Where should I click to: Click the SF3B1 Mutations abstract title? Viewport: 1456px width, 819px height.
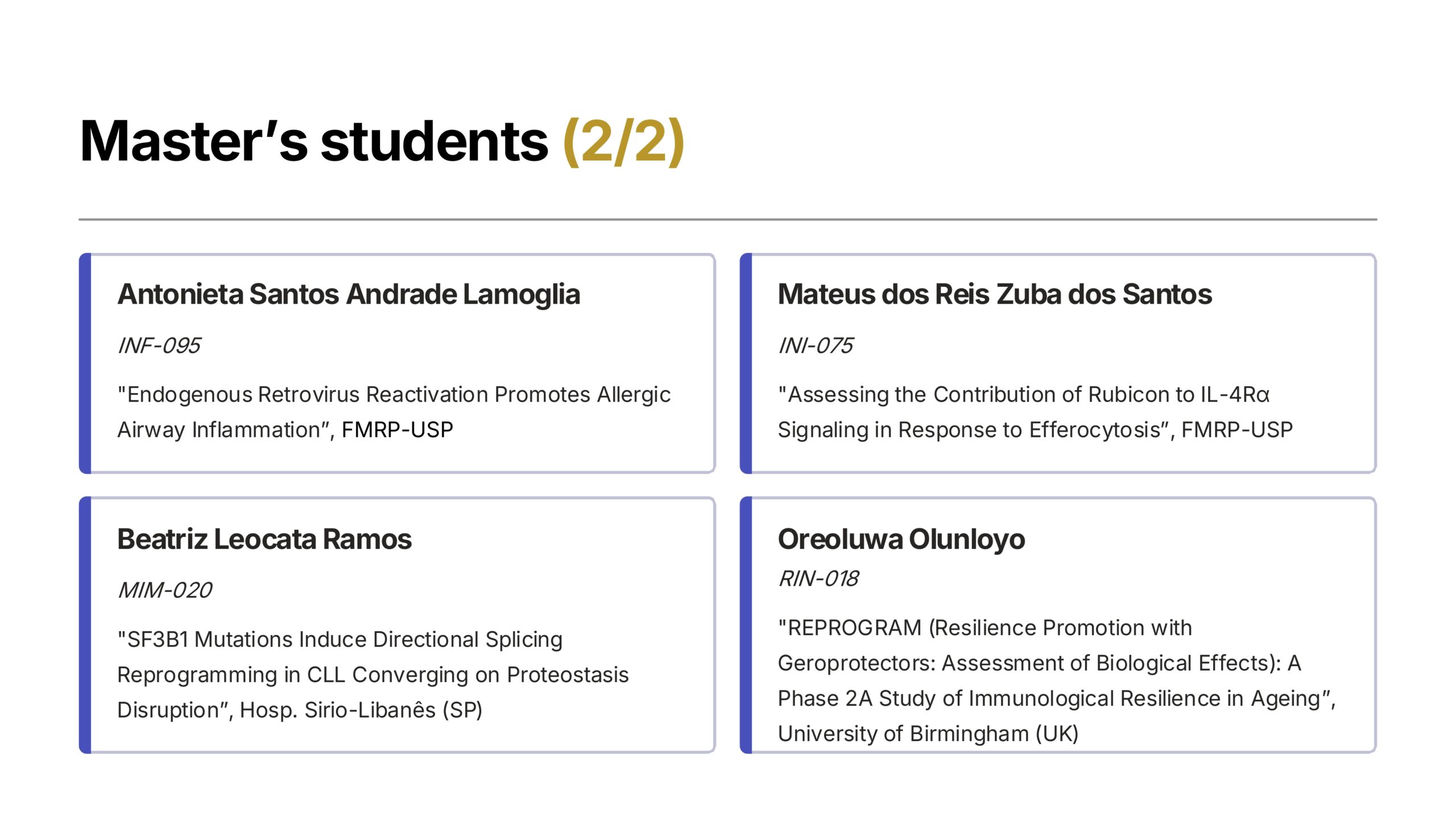(373, 674)
